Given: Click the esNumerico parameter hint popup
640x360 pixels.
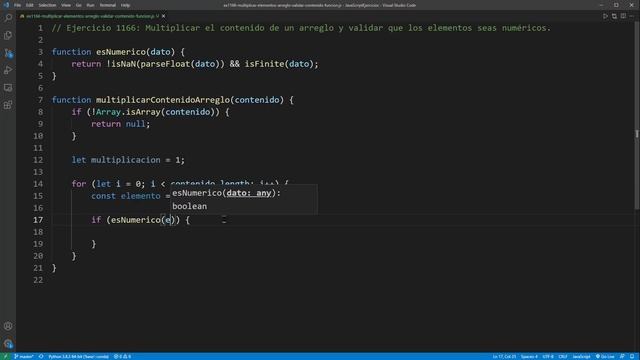Looking at the screenshot, I should (x=244, y=200).
